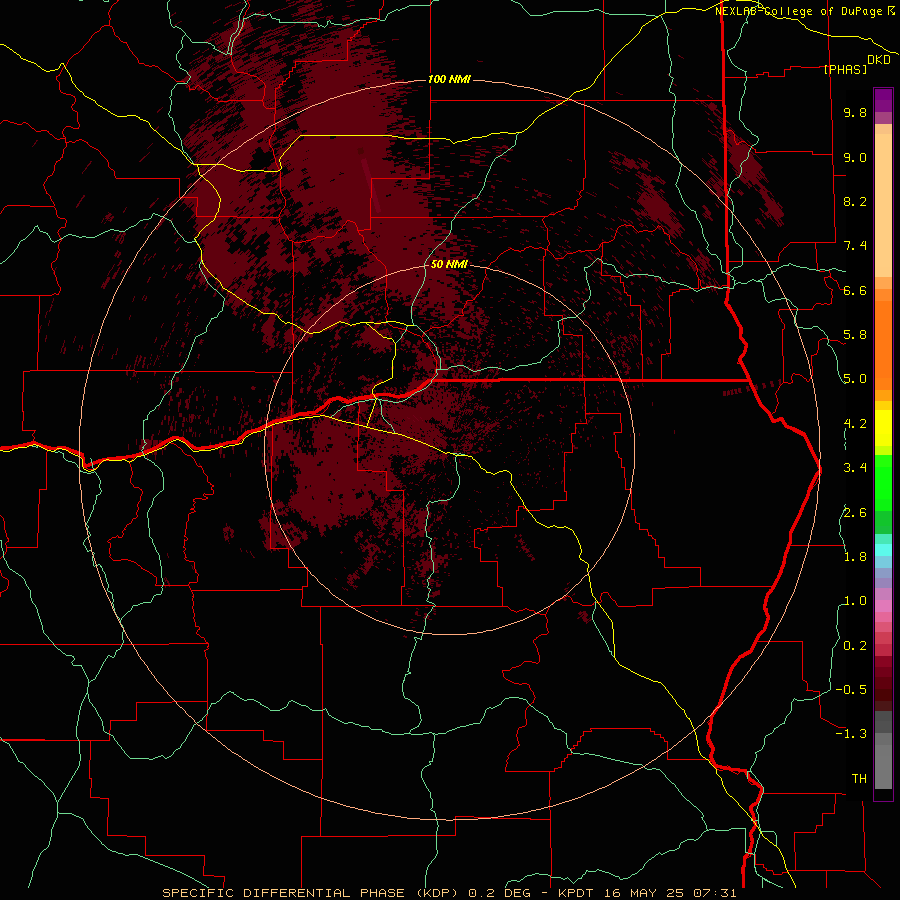
Task: Click the 1.8 scale value
Action: (855, 557)
